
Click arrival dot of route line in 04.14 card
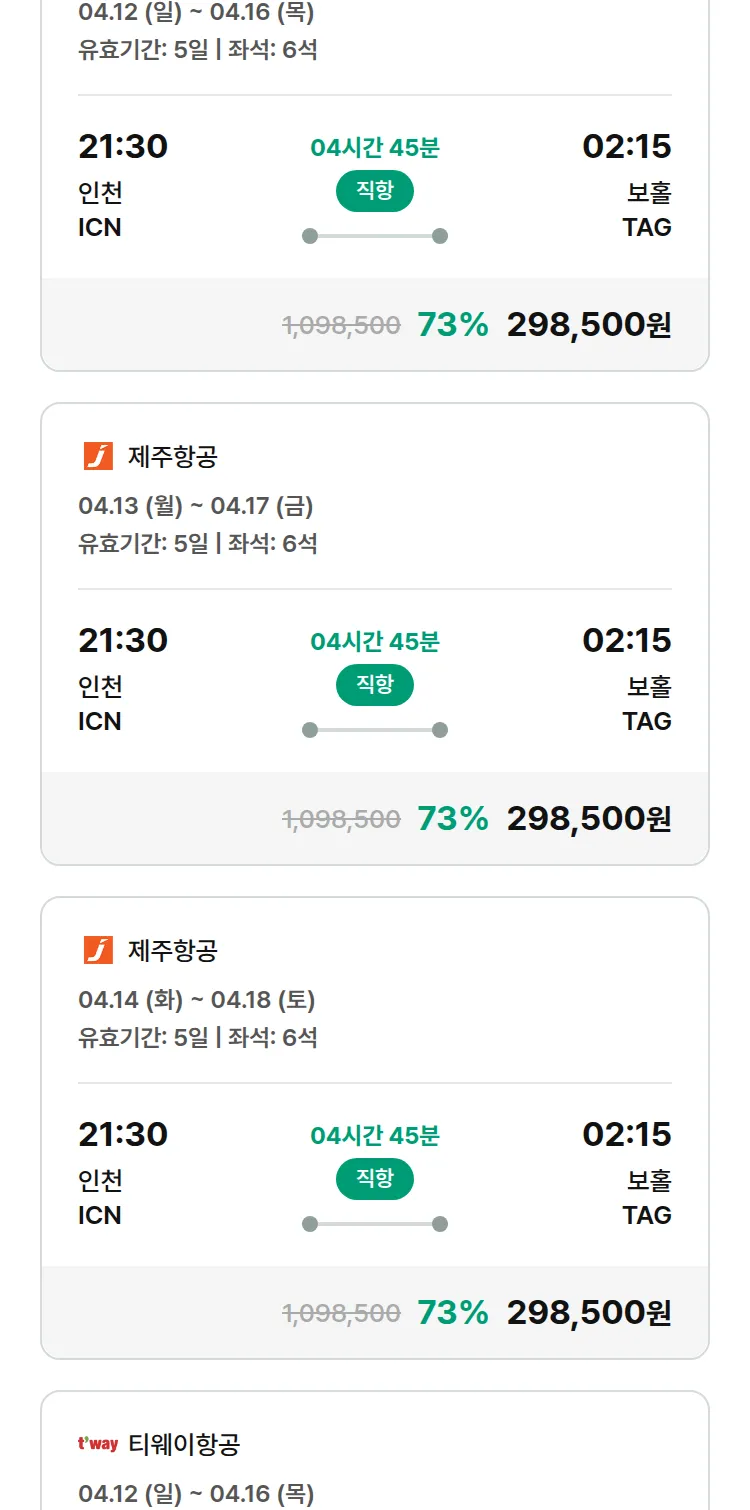(x=440, y=1224)
